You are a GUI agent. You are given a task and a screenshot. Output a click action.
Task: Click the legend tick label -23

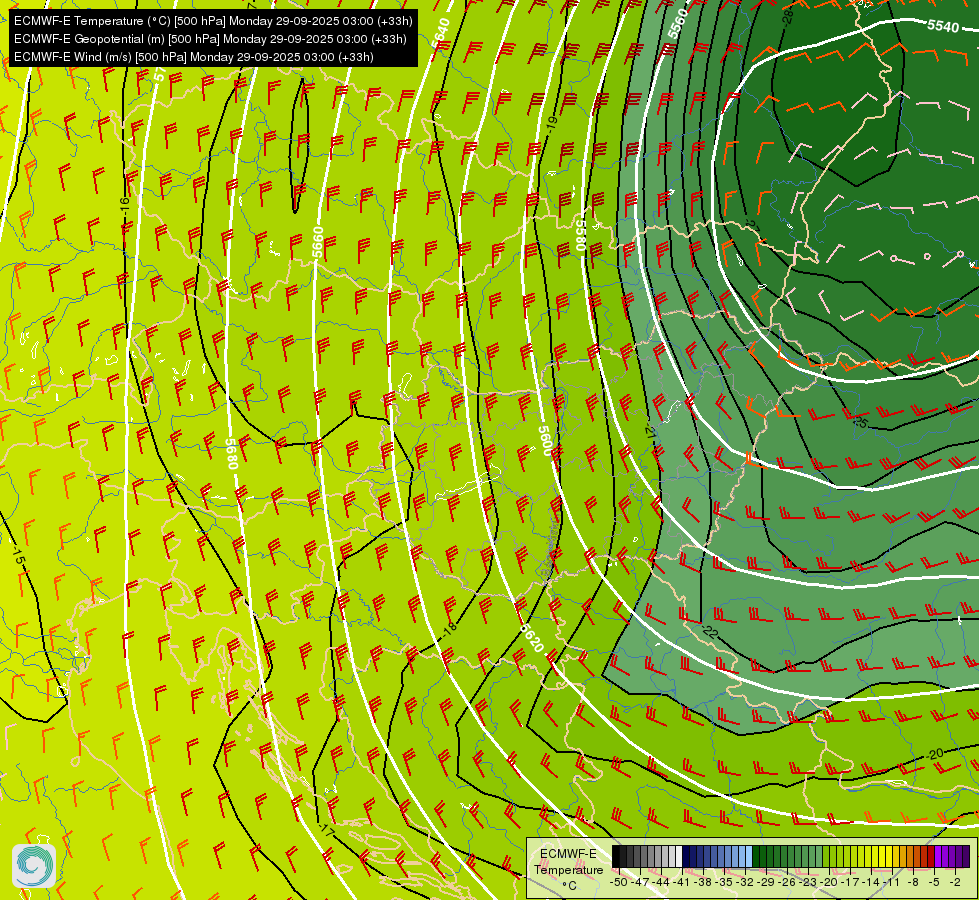tap(808, 882)
